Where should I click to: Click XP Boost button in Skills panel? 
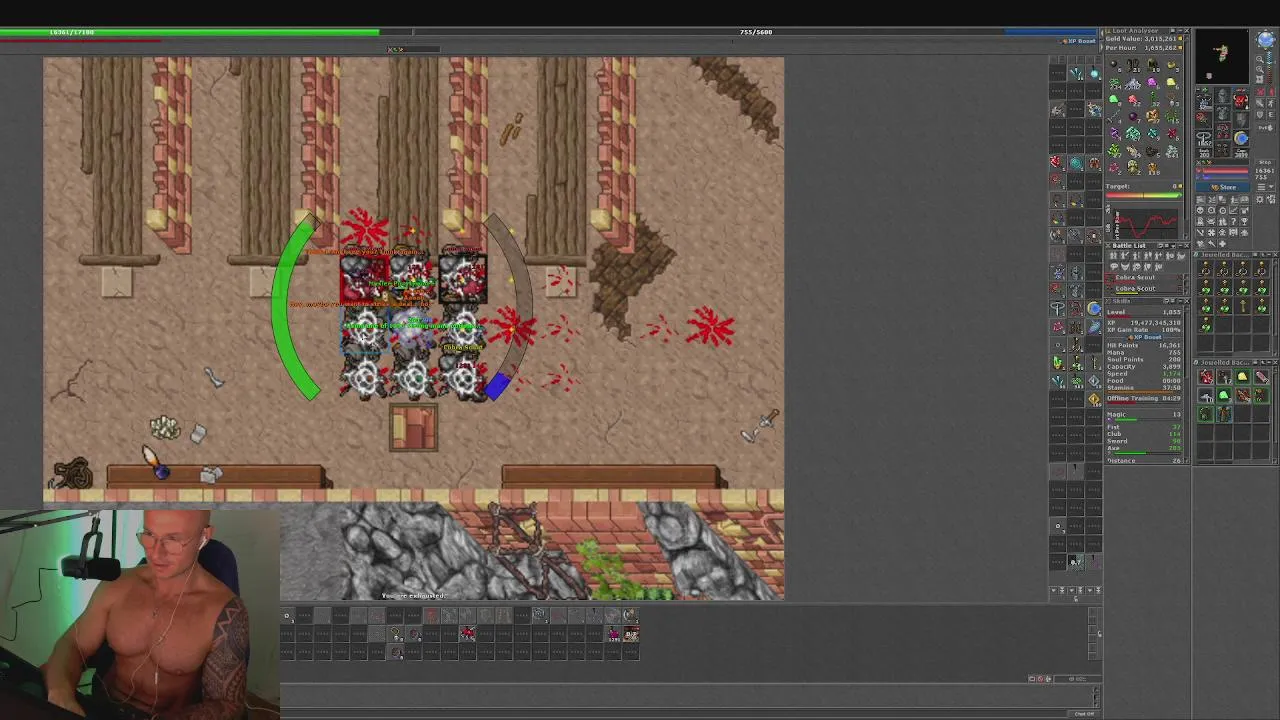click(x=1144, y=337)
